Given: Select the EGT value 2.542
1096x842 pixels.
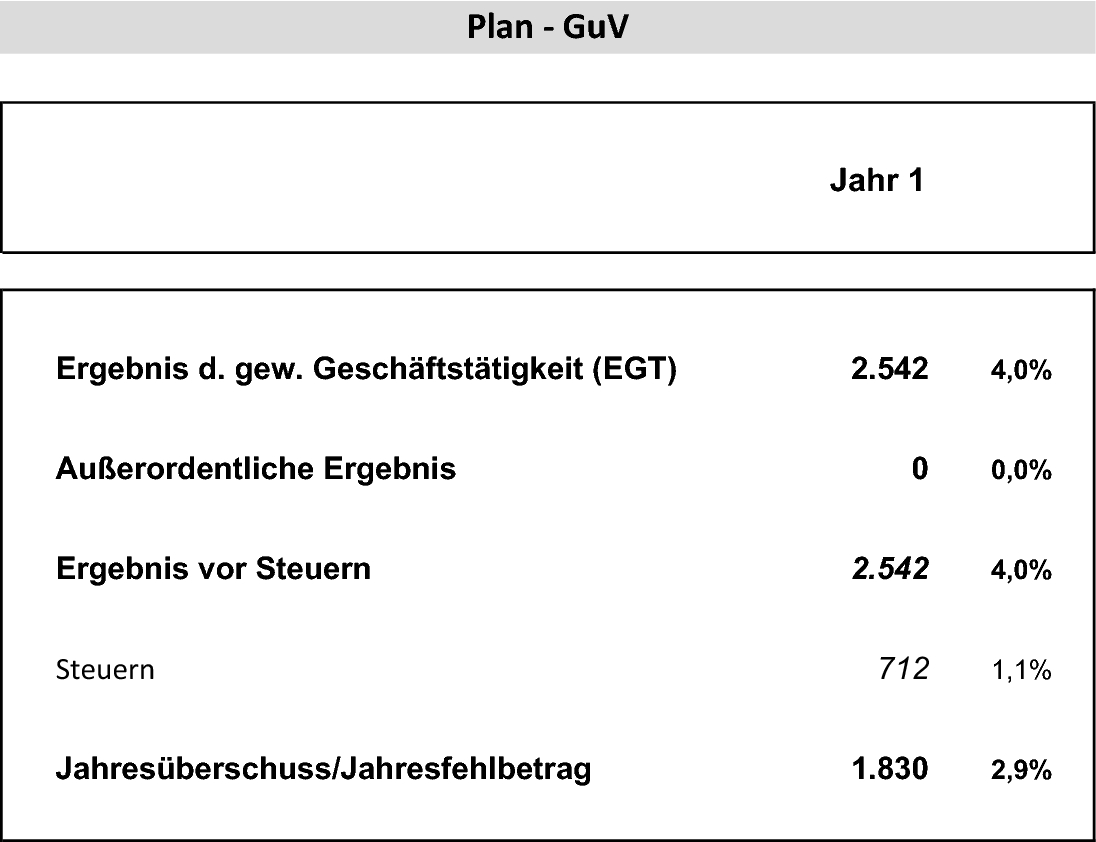Looking at the screenshot, I should click(889, 369).
